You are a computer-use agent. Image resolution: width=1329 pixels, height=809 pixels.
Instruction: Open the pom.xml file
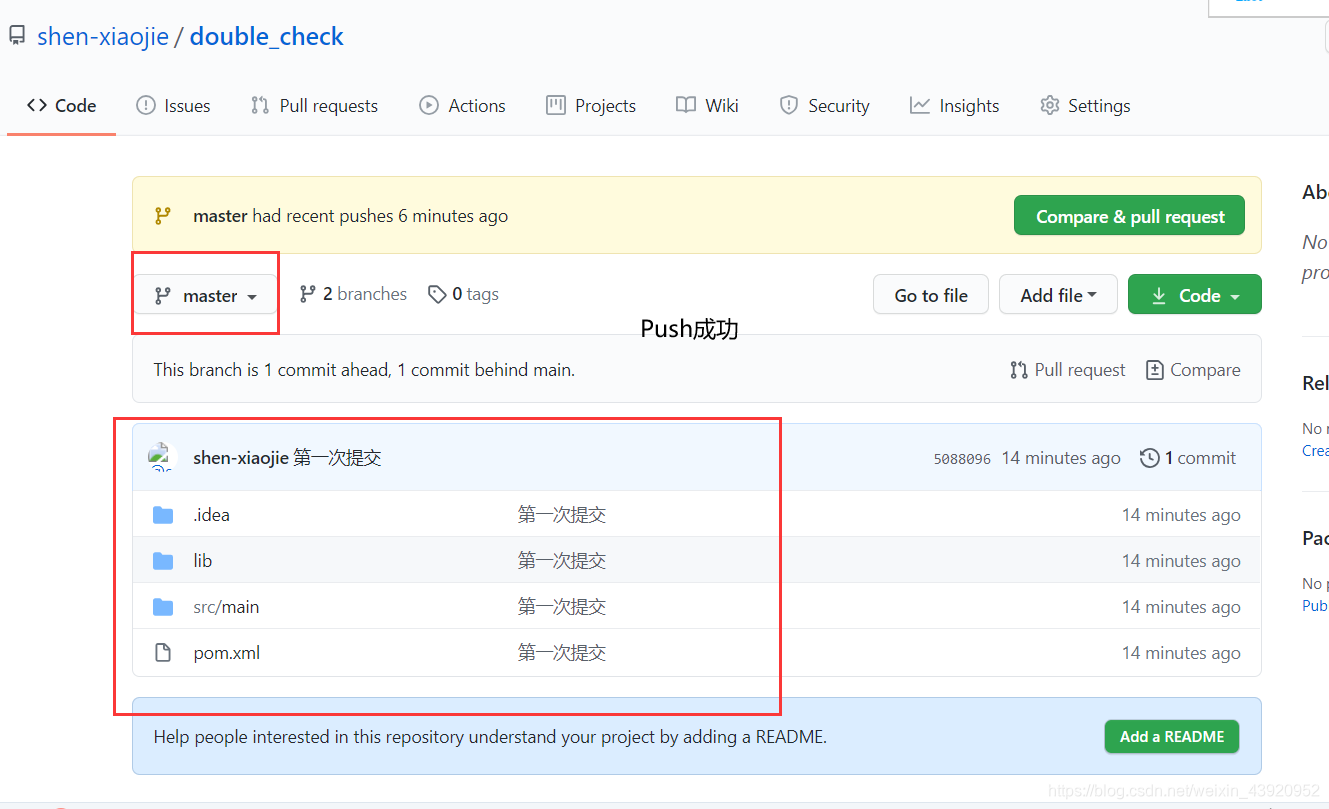click(227, 653)
